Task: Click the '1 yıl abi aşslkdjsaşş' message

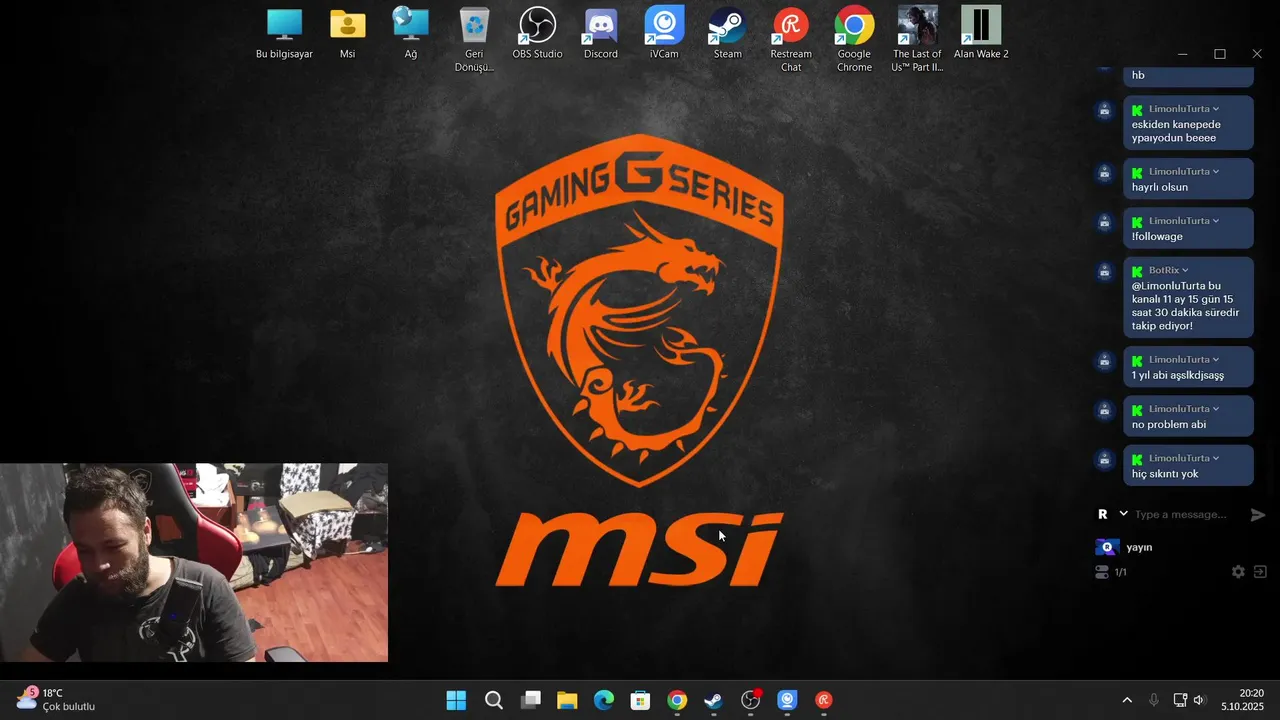Action: click(x=1178, y=376)
